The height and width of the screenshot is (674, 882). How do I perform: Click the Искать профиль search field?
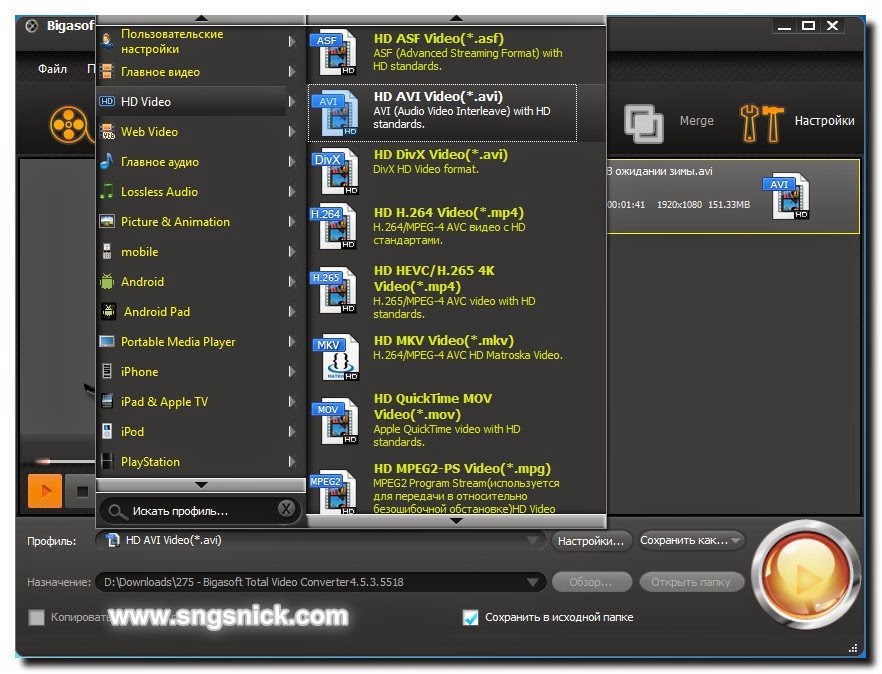(x=199, y=511)
